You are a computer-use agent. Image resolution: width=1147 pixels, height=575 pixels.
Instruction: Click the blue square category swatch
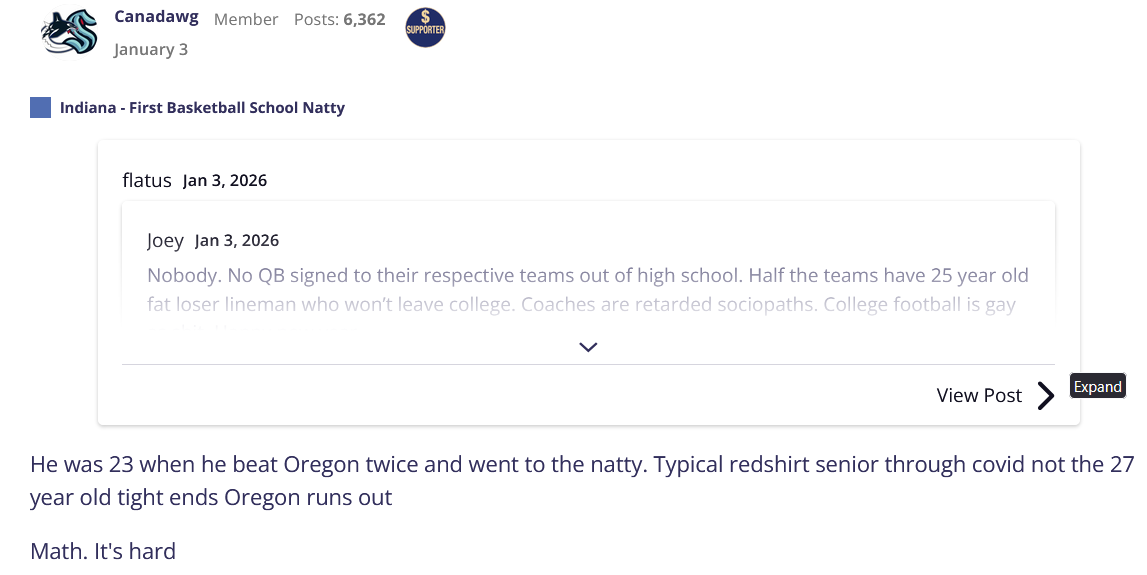click(41, 107)
